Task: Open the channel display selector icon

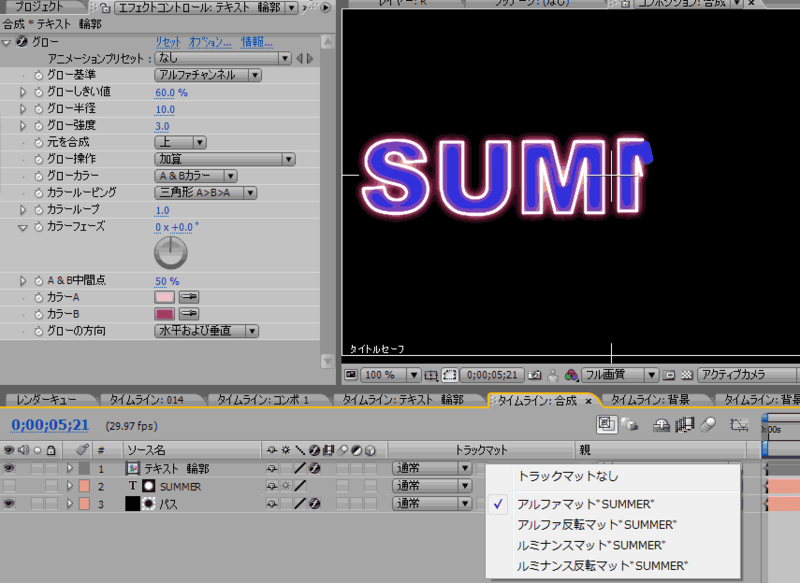Action: (x=569, y=374)
